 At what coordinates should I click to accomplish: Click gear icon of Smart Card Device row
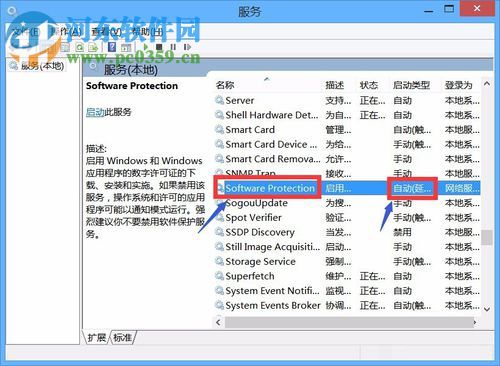[219, 144]
